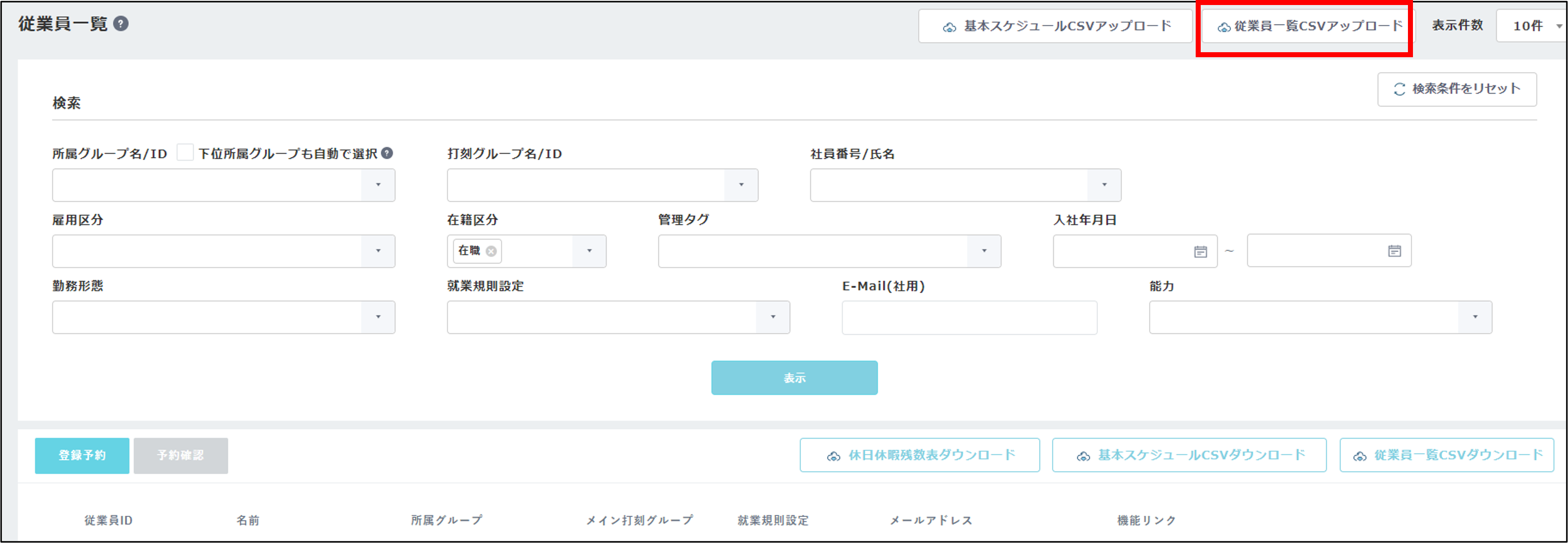This screenshot has height=543, width=1568.
Task: Expand 所属グループ名/ID dropdown
Action: [378, 185]
